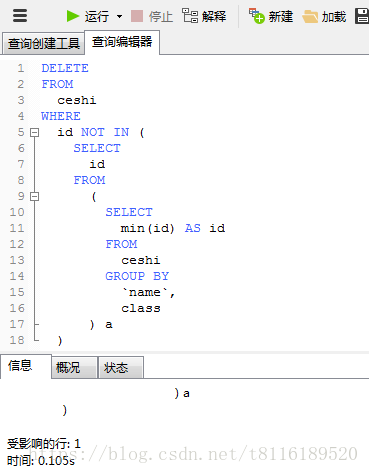Click the alias ') a' on line 17
This screenshot has height=474, width=369.
point(101,324)
